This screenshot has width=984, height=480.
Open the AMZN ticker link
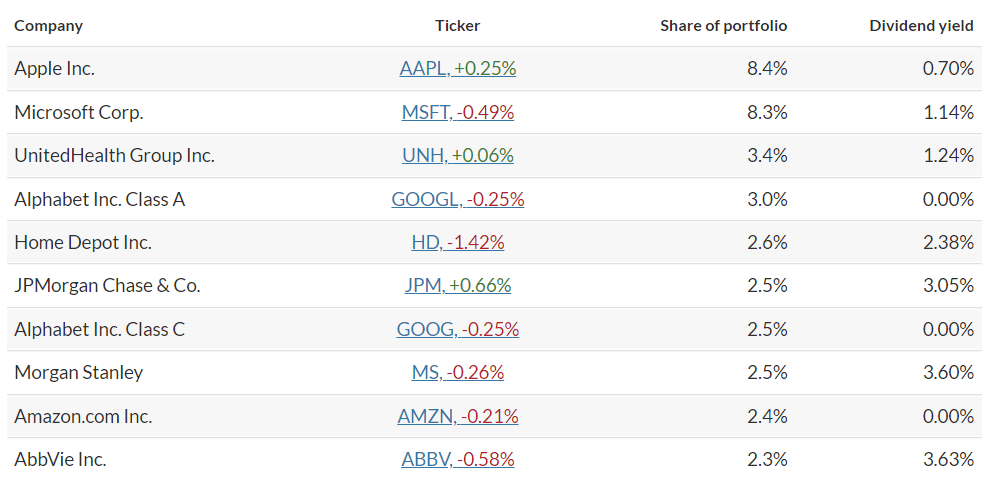pos(457,416)
